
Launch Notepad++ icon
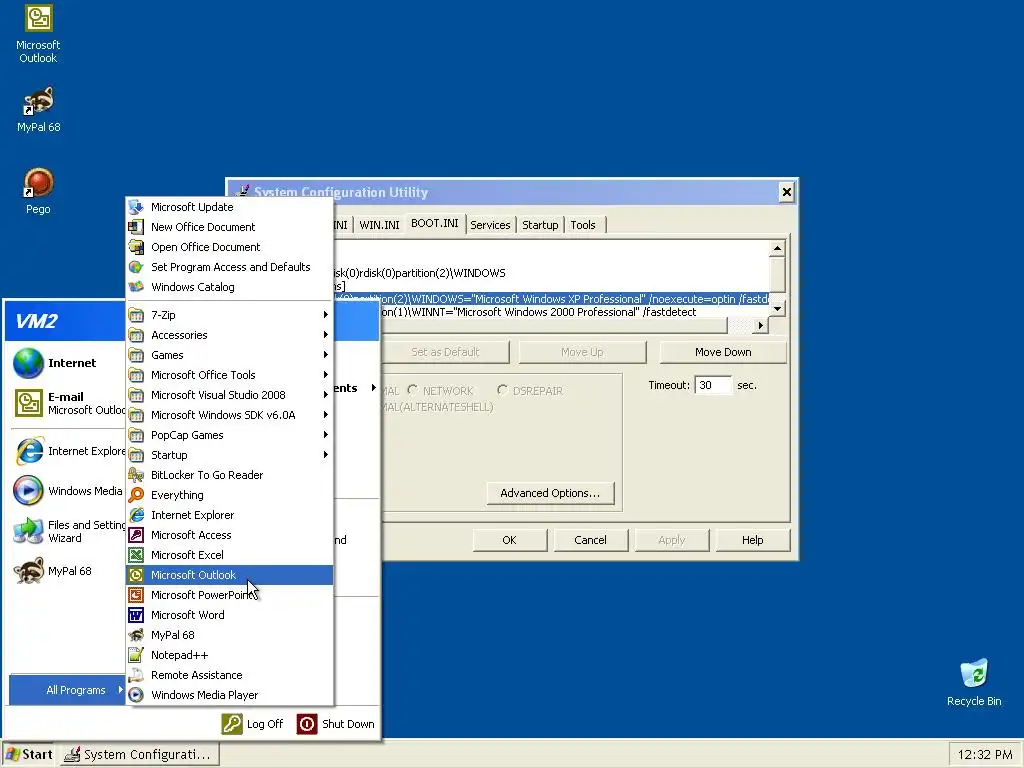pyautogui.click(x=136, y=655)
